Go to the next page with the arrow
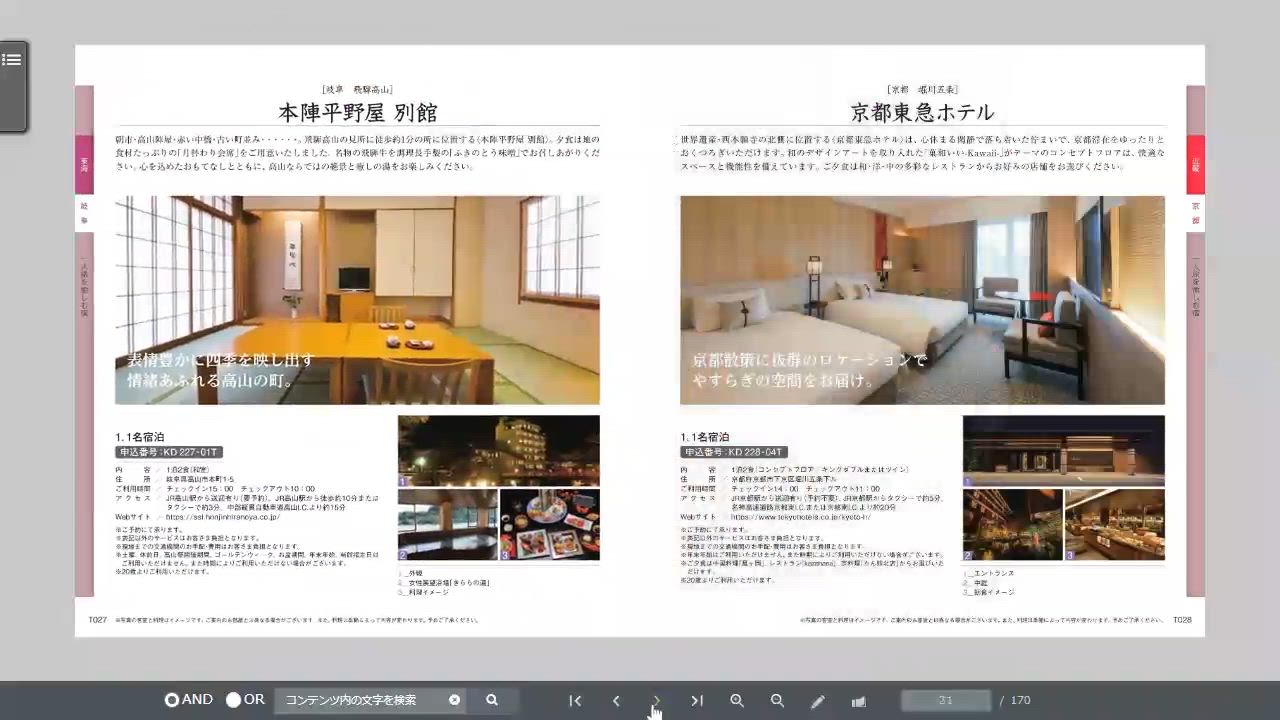The image size is (1280, 720). (656, 700)
